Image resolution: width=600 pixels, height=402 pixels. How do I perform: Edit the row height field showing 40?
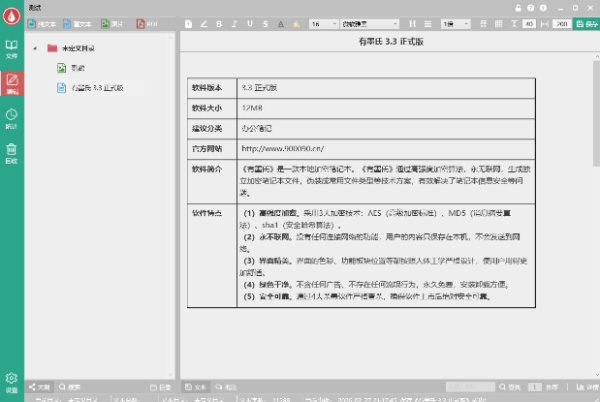(529, 24)
